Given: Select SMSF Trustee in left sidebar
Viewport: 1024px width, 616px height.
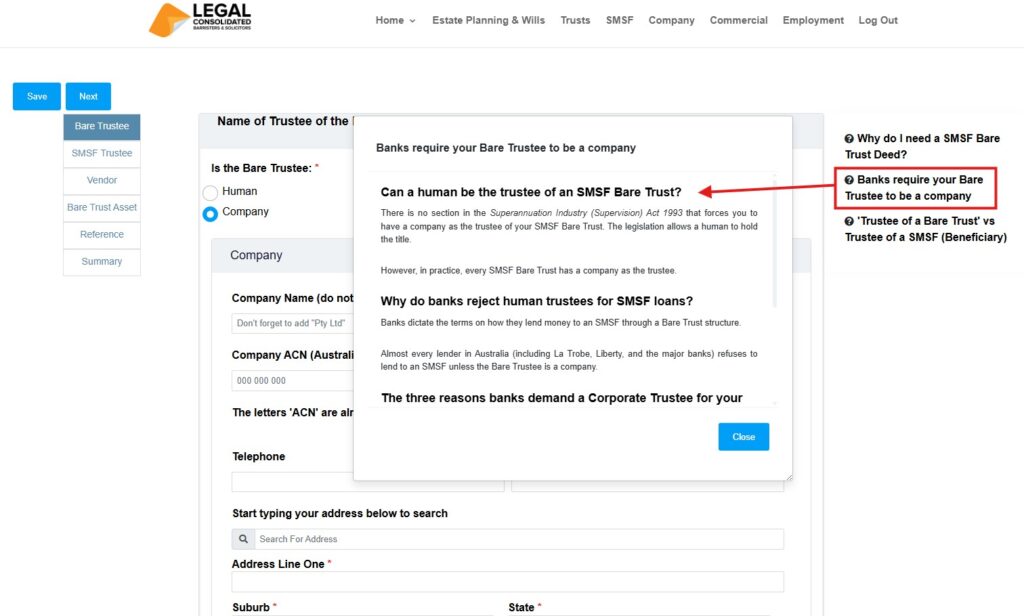Looking at the screenshot, I should (x=101, y=153).
